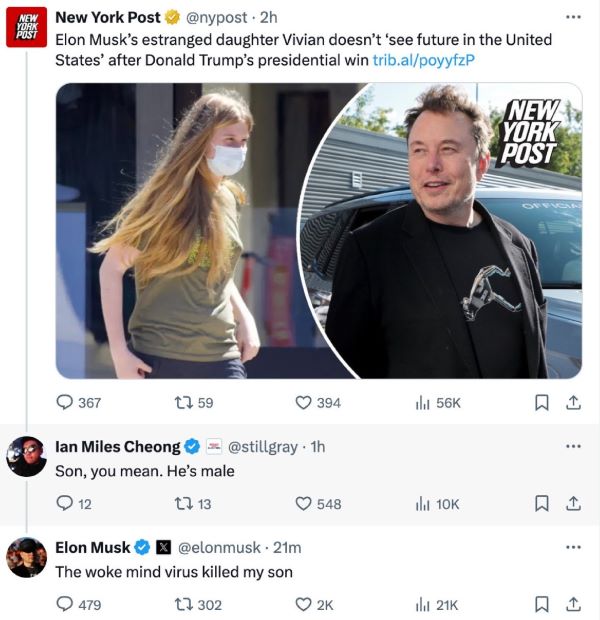Open more options on Ian Miles Cheong's reply
Viewport: 600px width, 620px height.
coord(573,446)
